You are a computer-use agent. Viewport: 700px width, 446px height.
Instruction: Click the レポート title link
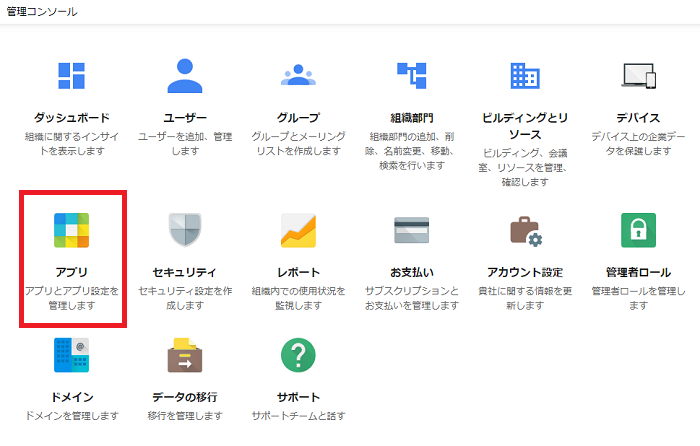coord(298,272)
